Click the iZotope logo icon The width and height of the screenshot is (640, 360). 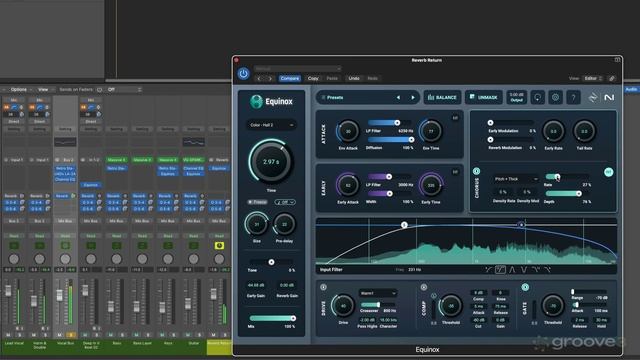(x=593, y=98)
